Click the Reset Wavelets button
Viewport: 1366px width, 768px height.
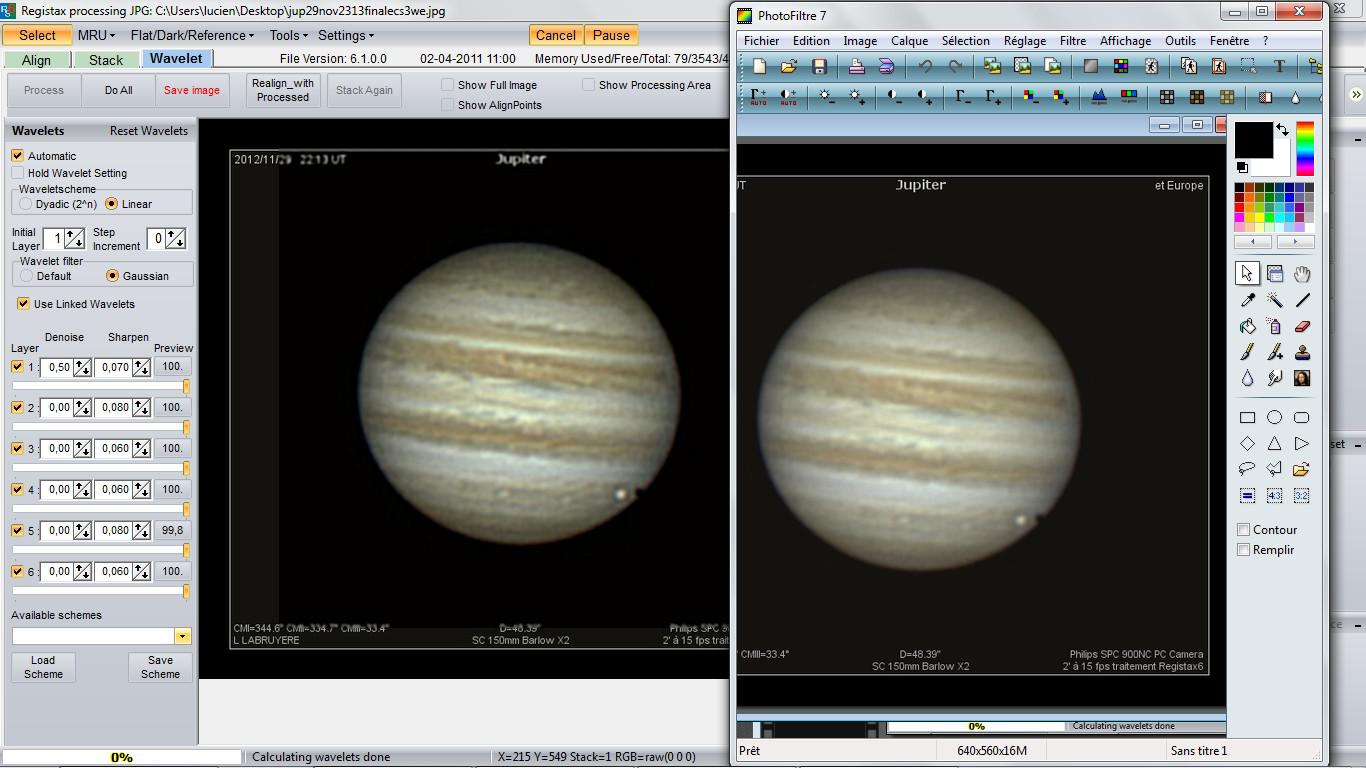(148, 131)
